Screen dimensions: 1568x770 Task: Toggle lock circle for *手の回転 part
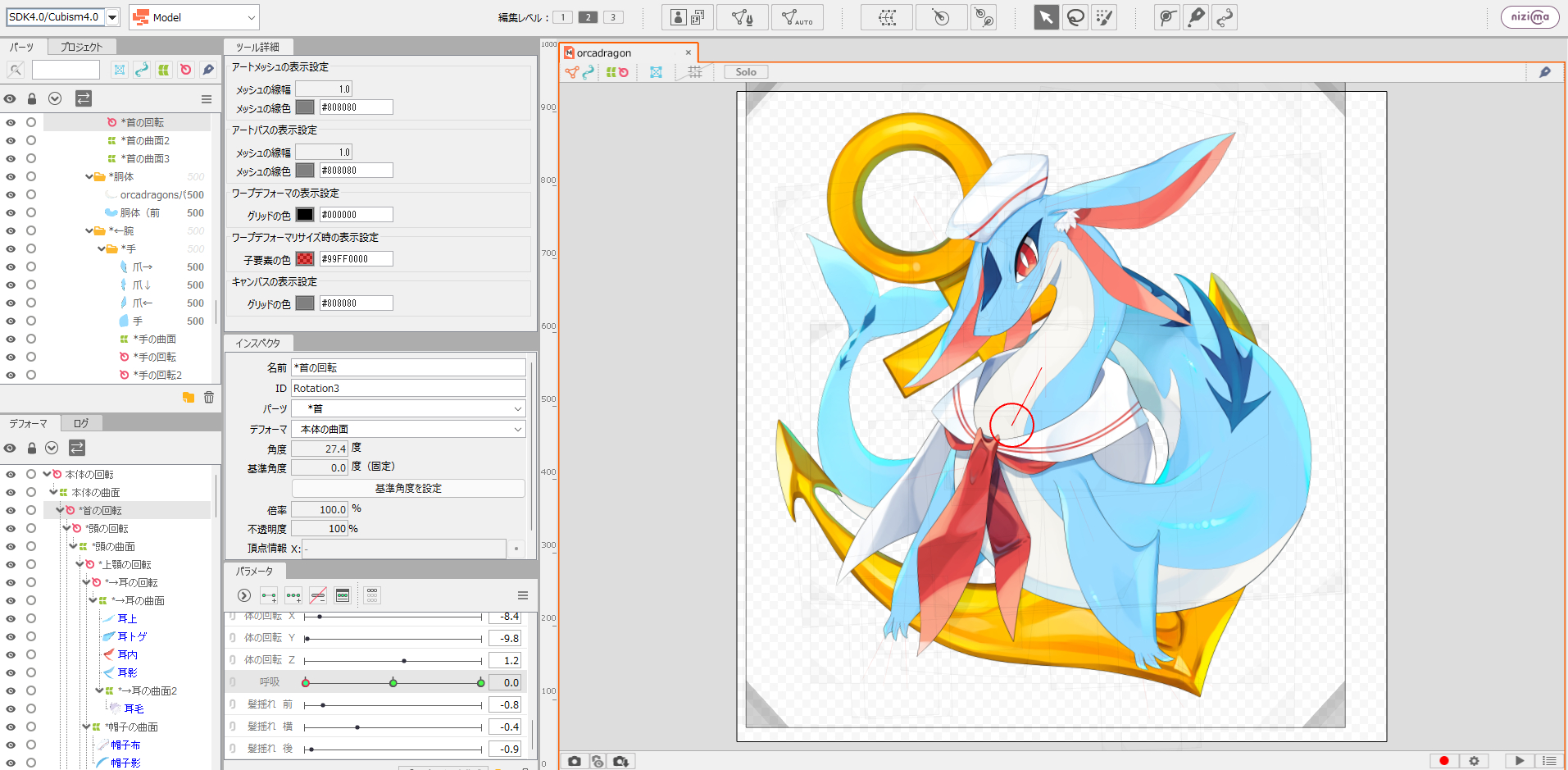pyautogui.click(x=31, y=357)
